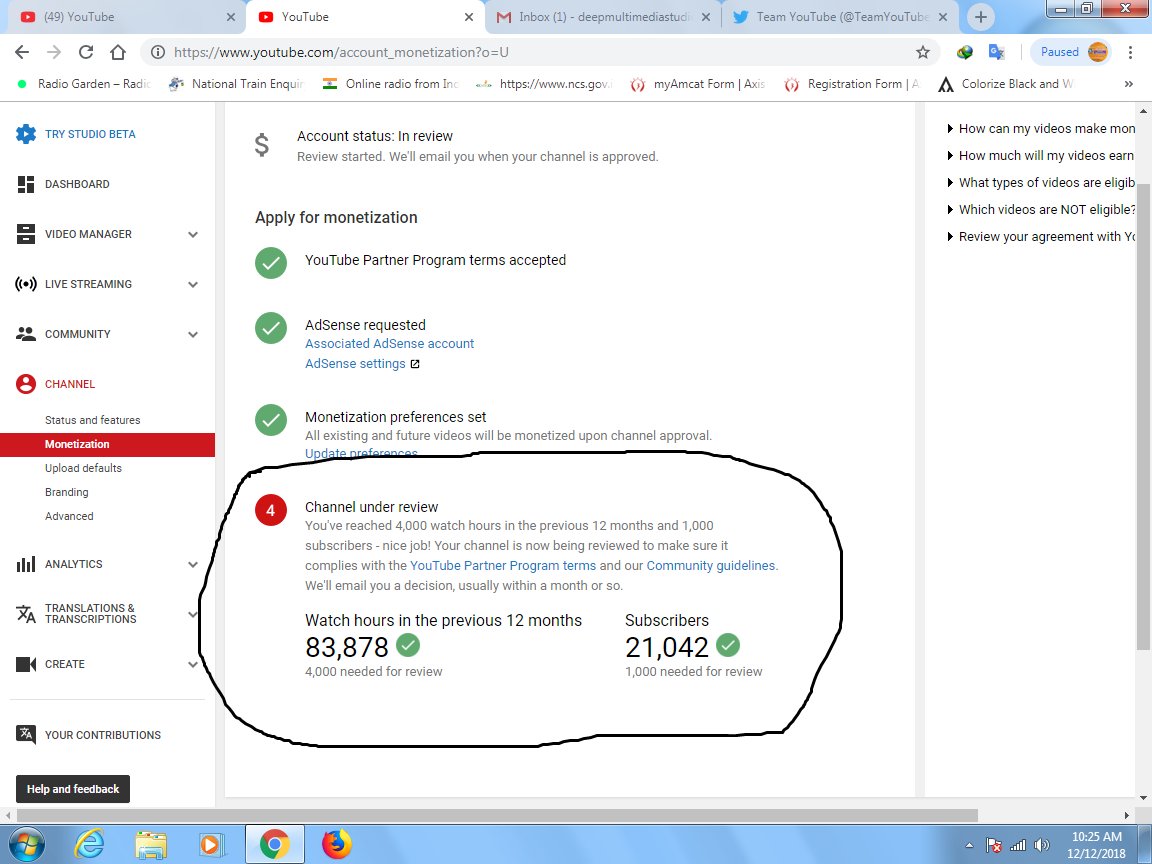Open Chrome's three-dot menu
The width and height of the screenshot is (1152, 864).
(1130, 51)
